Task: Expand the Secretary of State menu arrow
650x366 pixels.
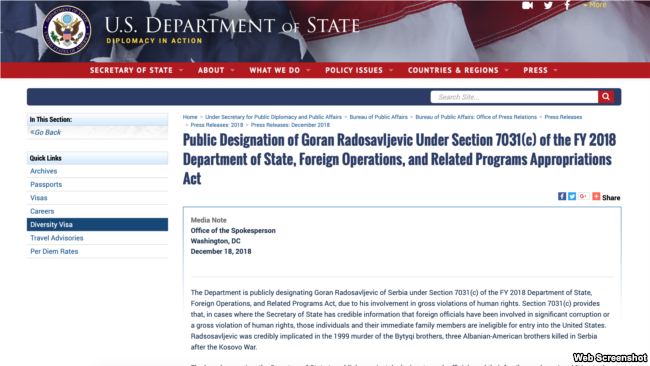Action: (181, 70)
